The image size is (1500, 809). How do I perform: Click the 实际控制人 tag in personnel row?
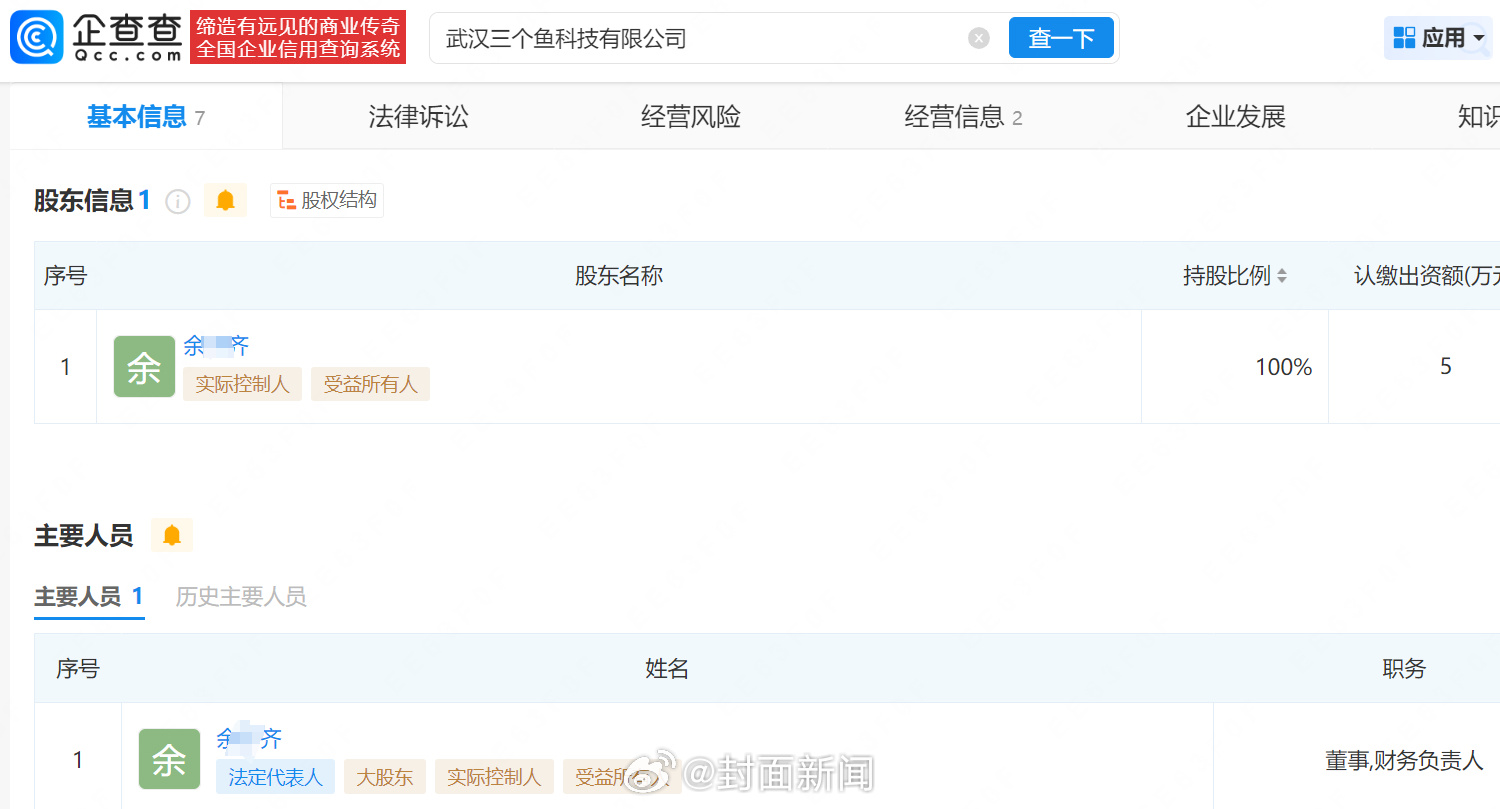click(494, 777)
